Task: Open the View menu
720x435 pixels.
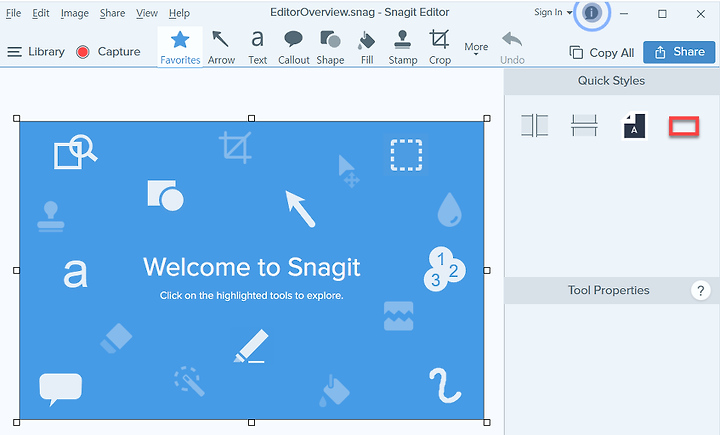Action: tap(146, 13)
